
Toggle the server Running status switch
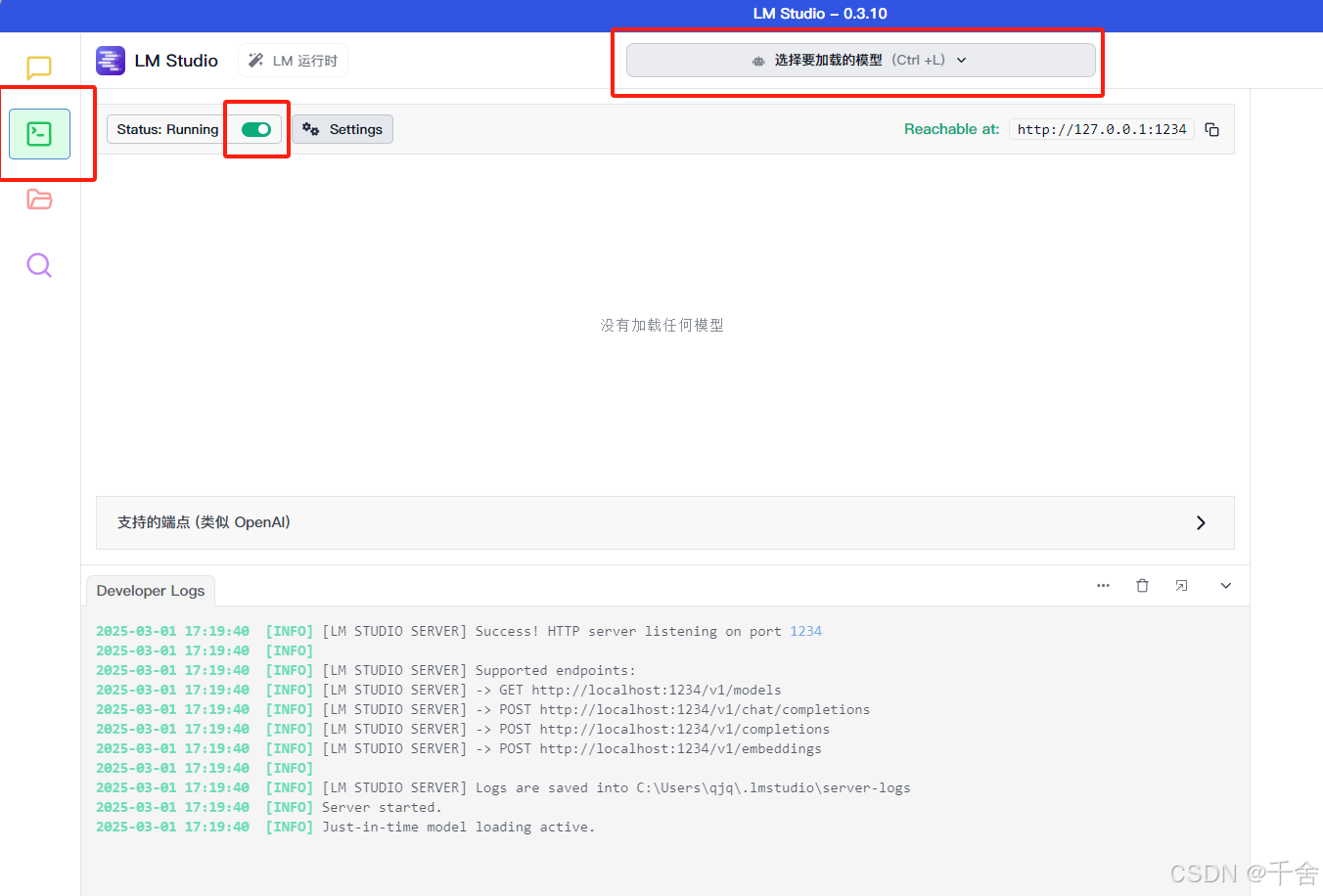tap(256, 129)
